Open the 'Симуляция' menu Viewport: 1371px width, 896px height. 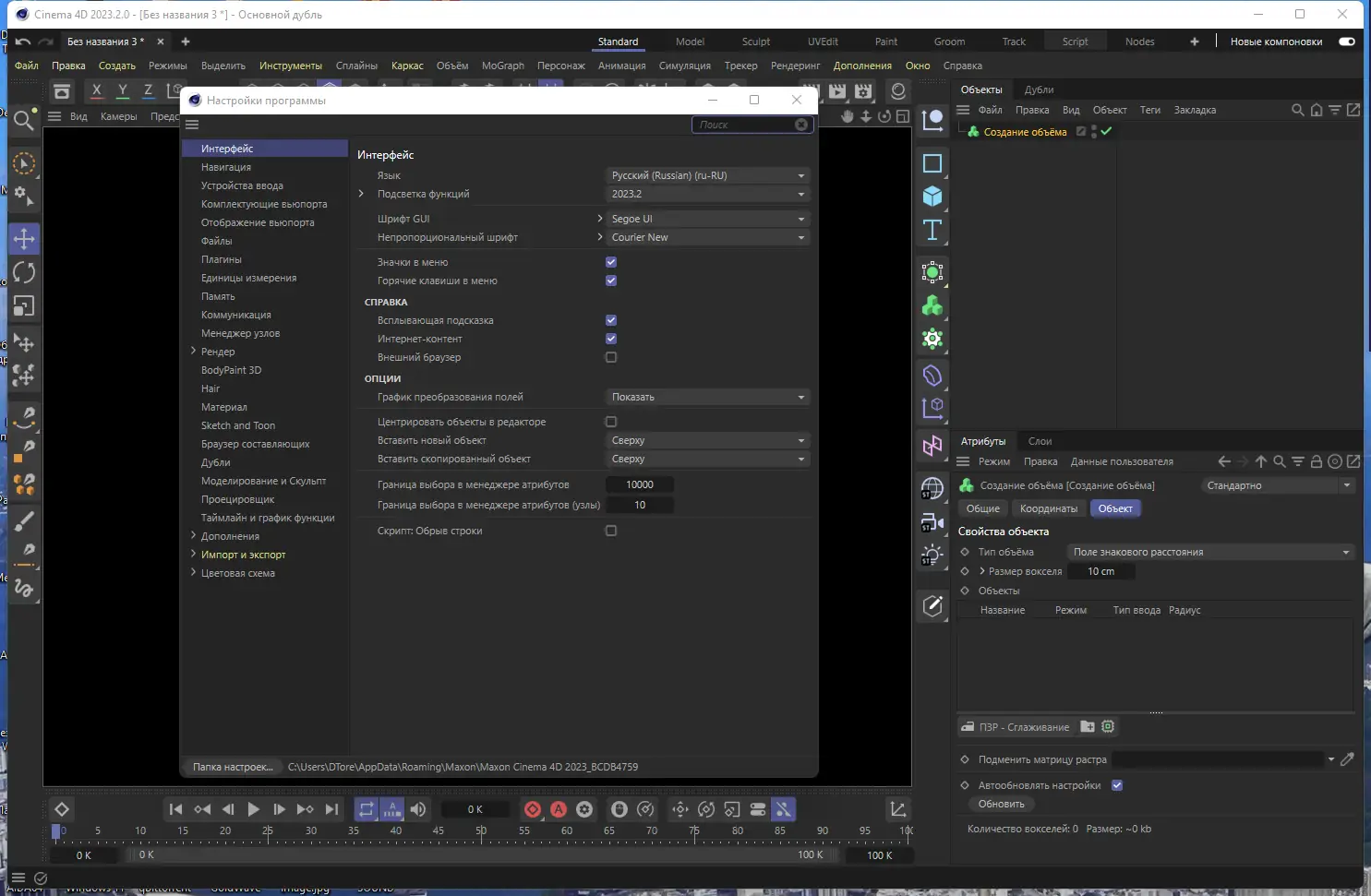click(684, 66)
